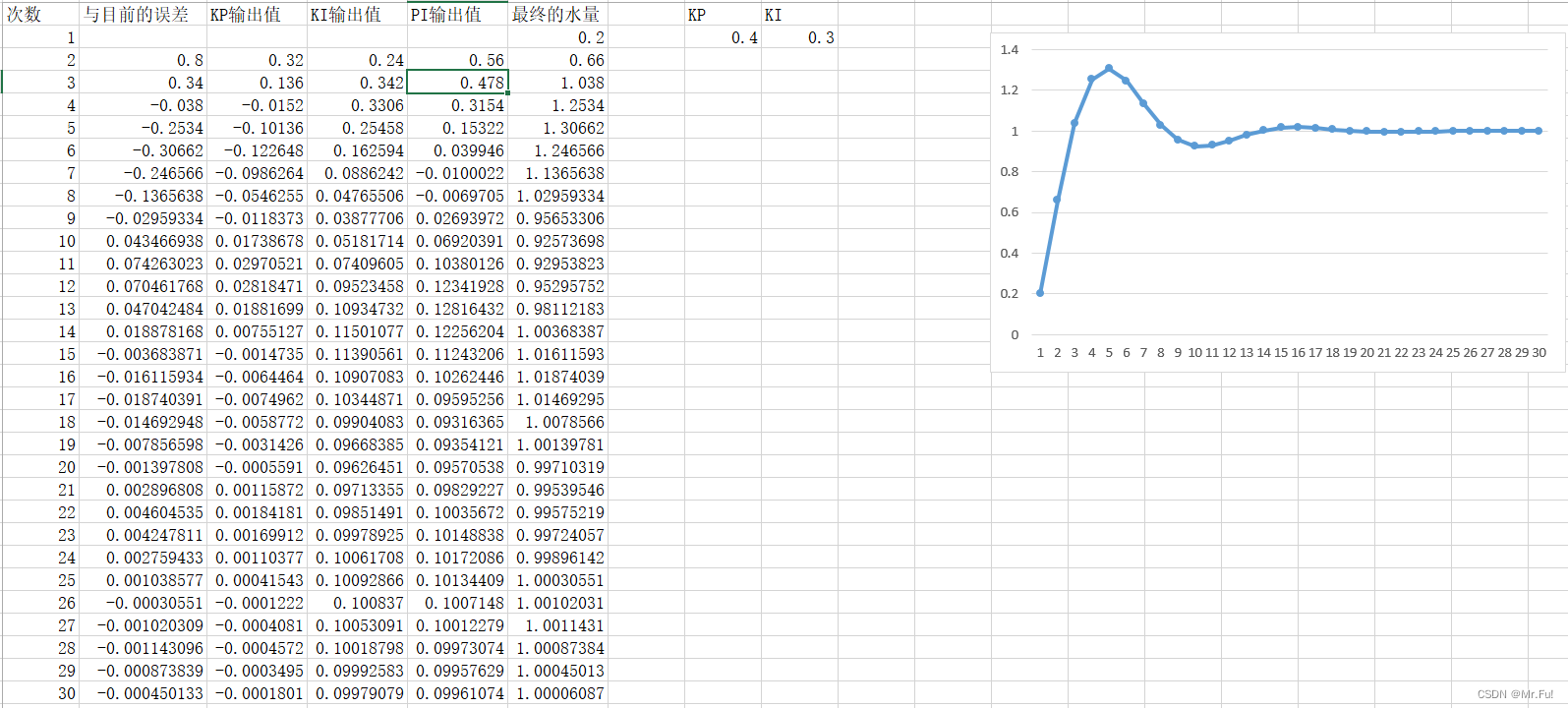Select the 次数 header cell

[x=40, y=15]
